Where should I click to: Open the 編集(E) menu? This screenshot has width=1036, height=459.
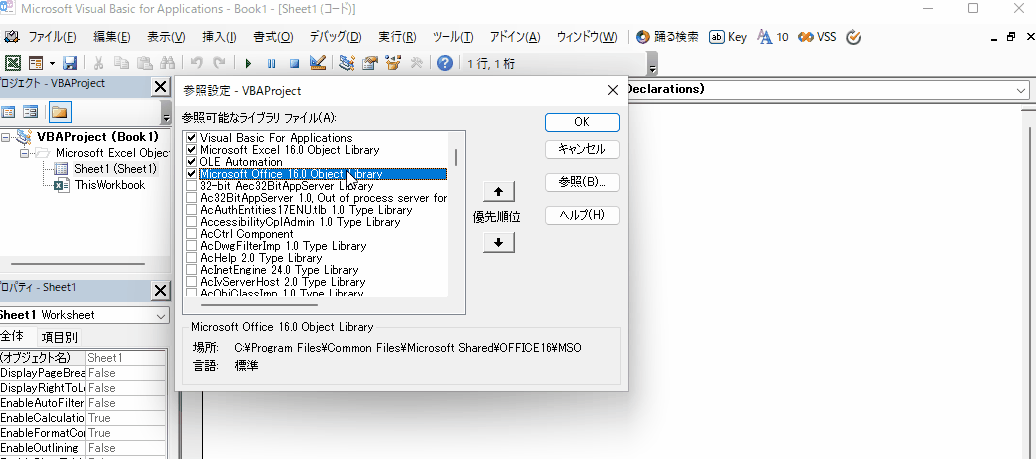(112, 37)
